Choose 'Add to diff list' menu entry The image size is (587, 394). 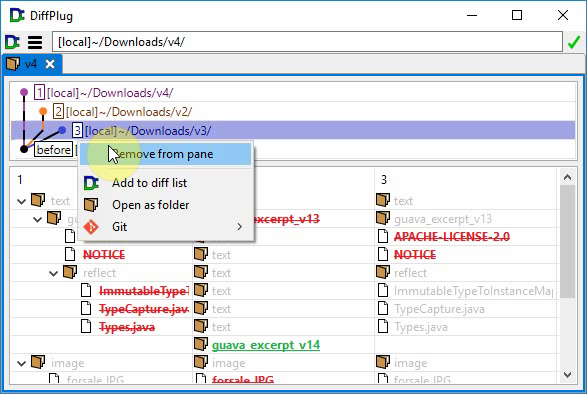click(x=165, y=183)
